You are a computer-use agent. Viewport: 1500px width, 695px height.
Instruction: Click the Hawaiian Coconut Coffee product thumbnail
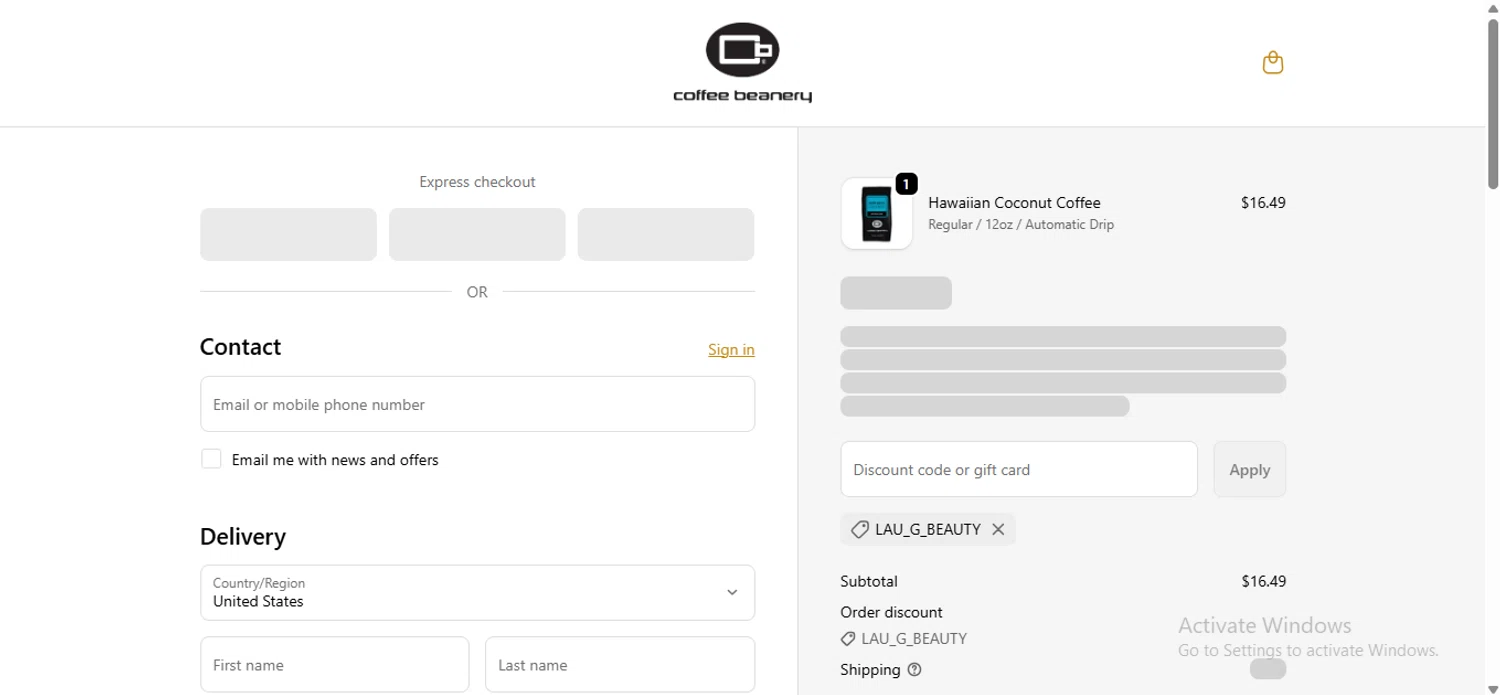click(x=877, y=213)
